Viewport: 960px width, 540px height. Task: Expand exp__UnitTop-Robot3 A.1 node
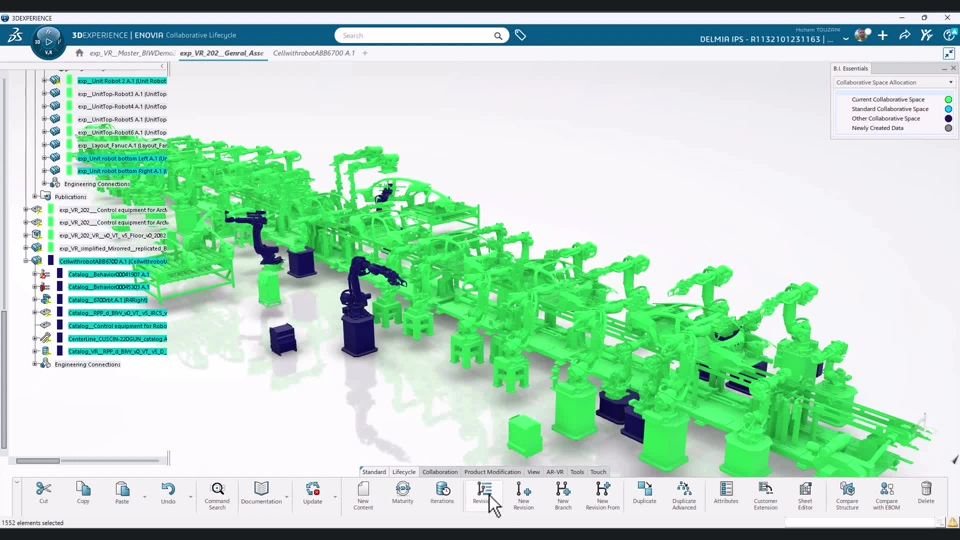44,94
